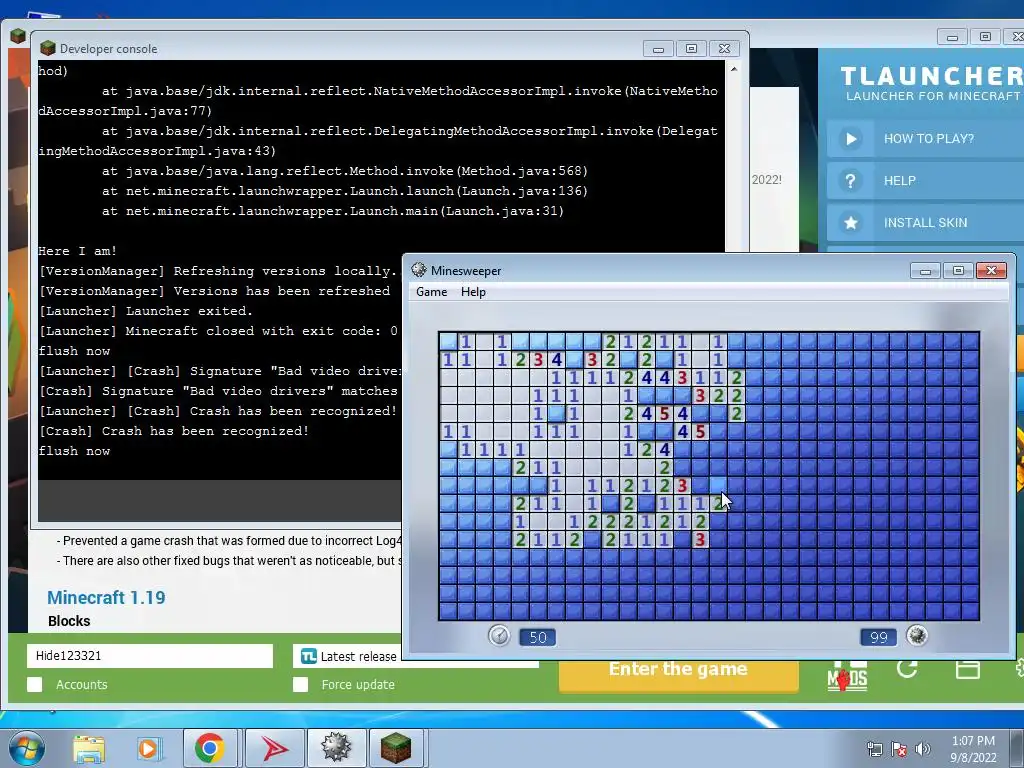This screenshot has height=768, width=1024.
Task: Open File Explorer from the taskbar
Action: [x=89, y=748]
